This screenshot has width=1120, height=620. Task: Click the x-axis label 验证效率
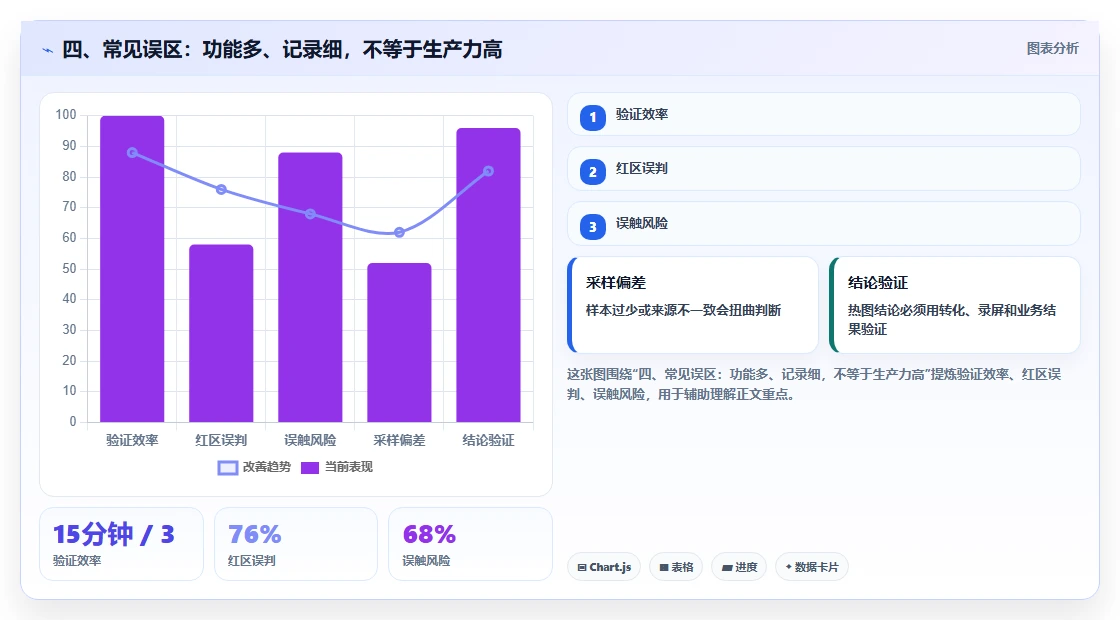pos(132,441)
